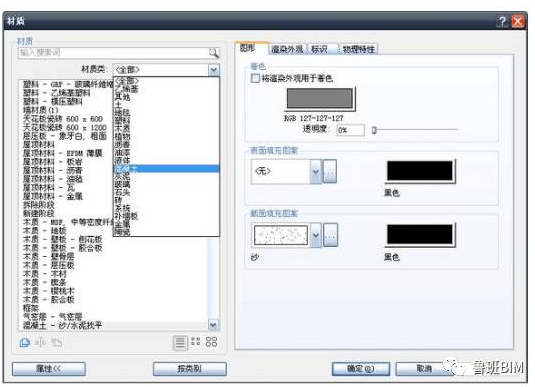Select 天花板瓷砖 600 x 600 material
This screenshot has width=535, height=387.
63,119
